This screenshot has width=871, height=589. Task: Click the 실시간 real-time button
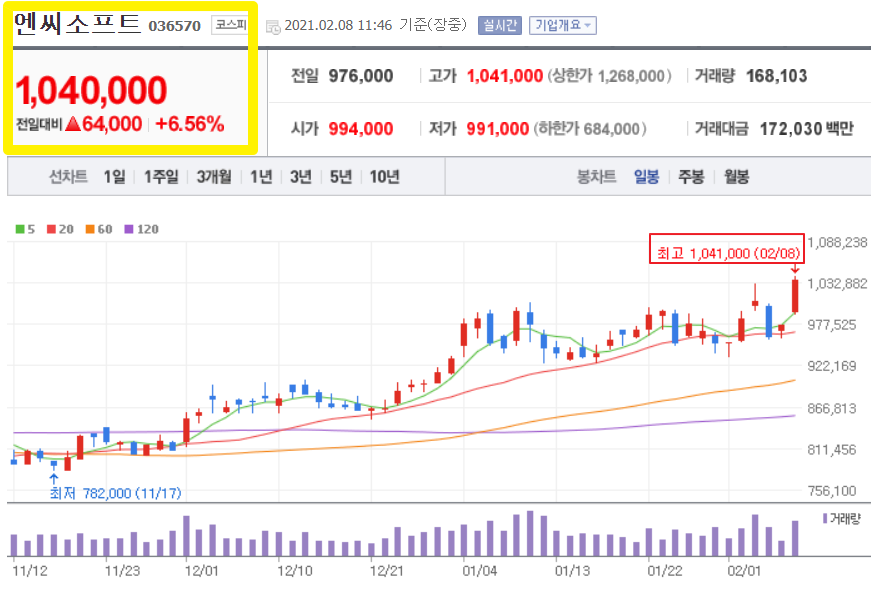pyautogui.click(x=499, y=25)
